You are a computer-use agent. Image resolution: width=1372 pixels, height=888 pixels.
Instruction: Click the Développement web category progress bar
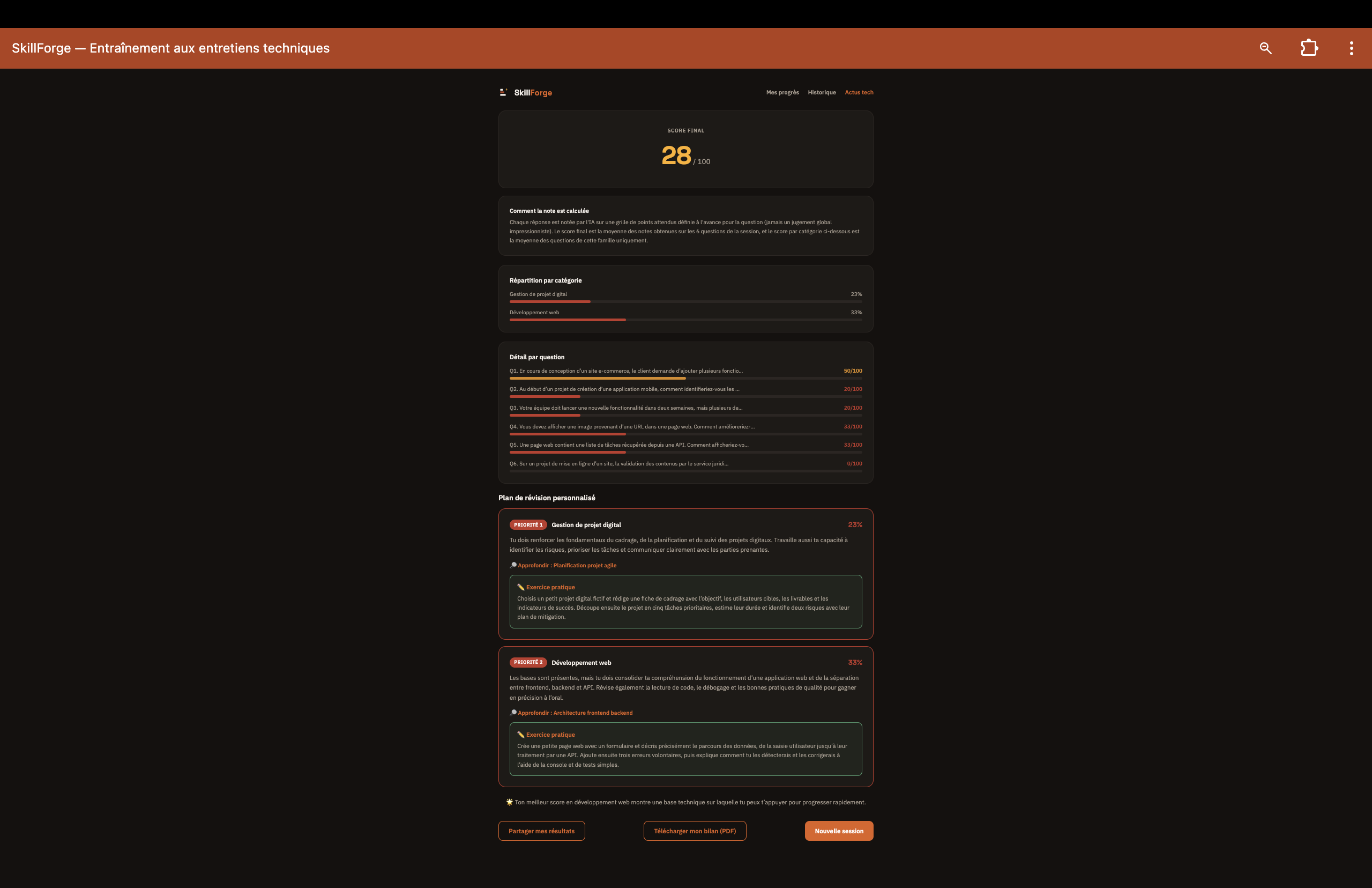685,320
